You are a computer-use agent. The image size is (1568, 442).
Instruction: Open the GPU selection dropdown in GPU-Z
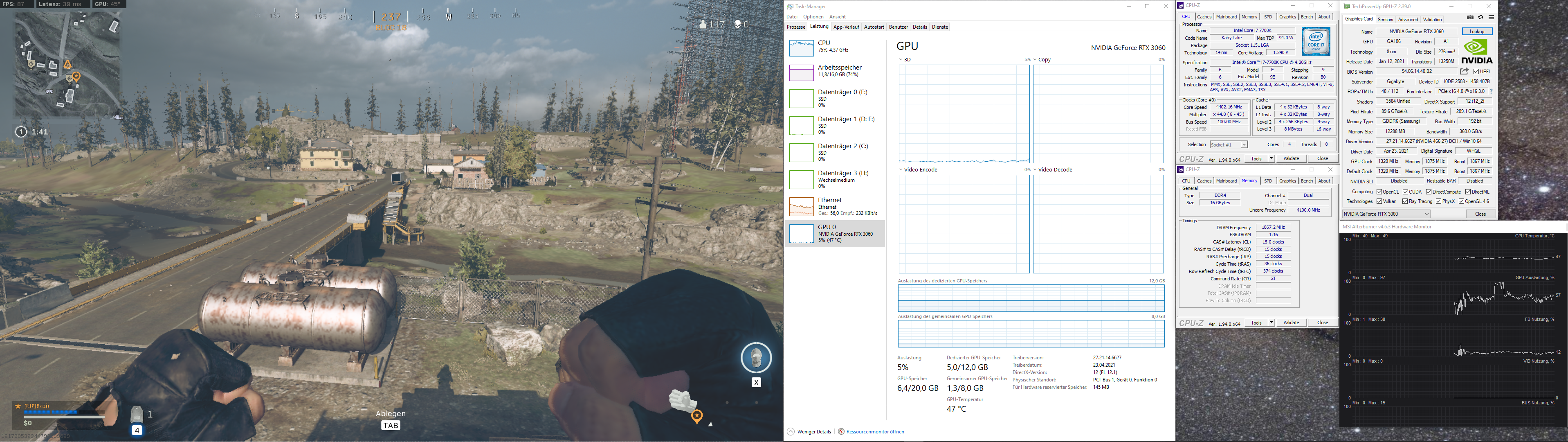click(x=1426, y=214)
